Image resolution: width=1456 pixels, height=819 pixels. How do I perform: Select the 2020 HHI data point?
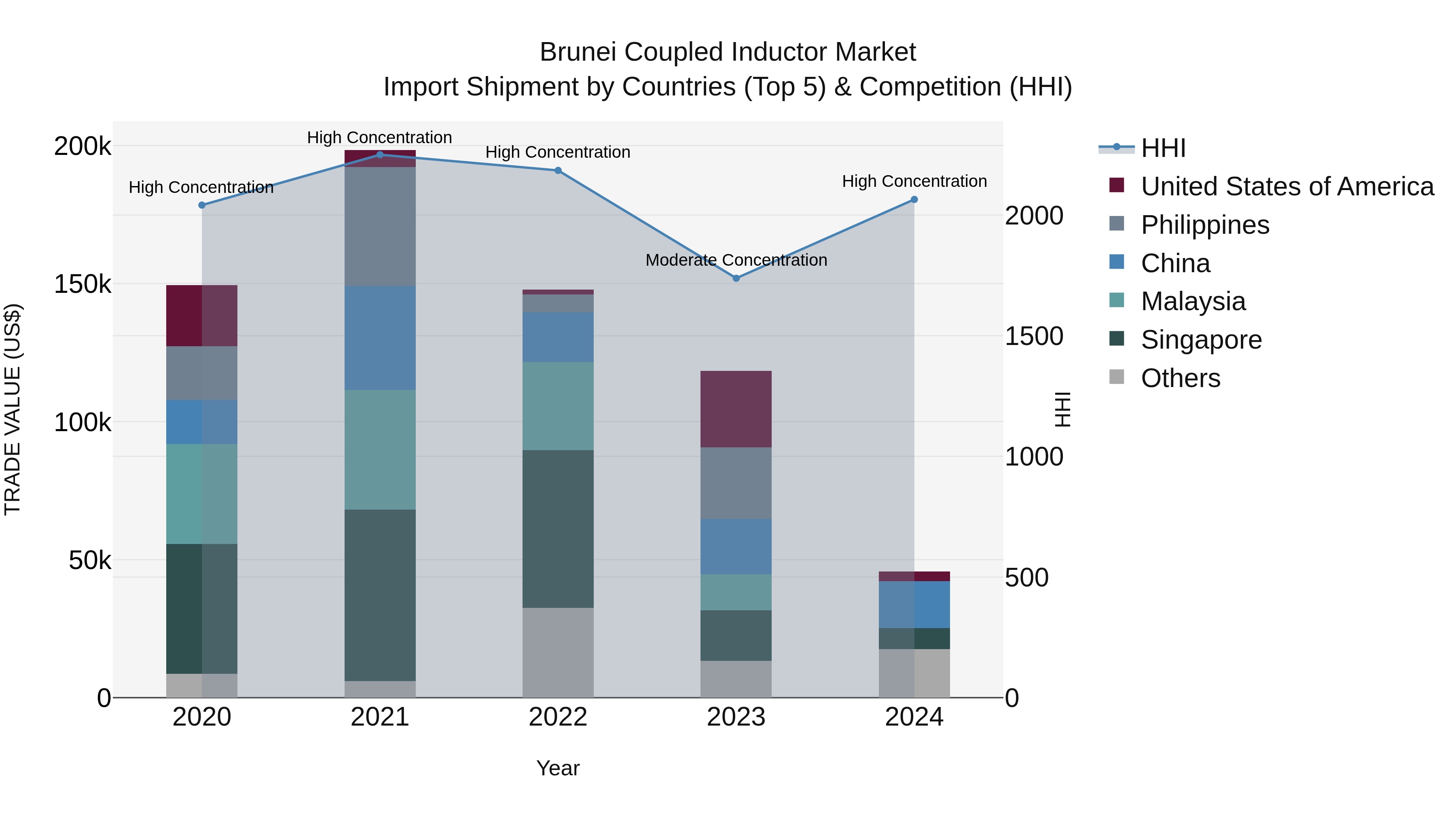[x=202, y=205]
